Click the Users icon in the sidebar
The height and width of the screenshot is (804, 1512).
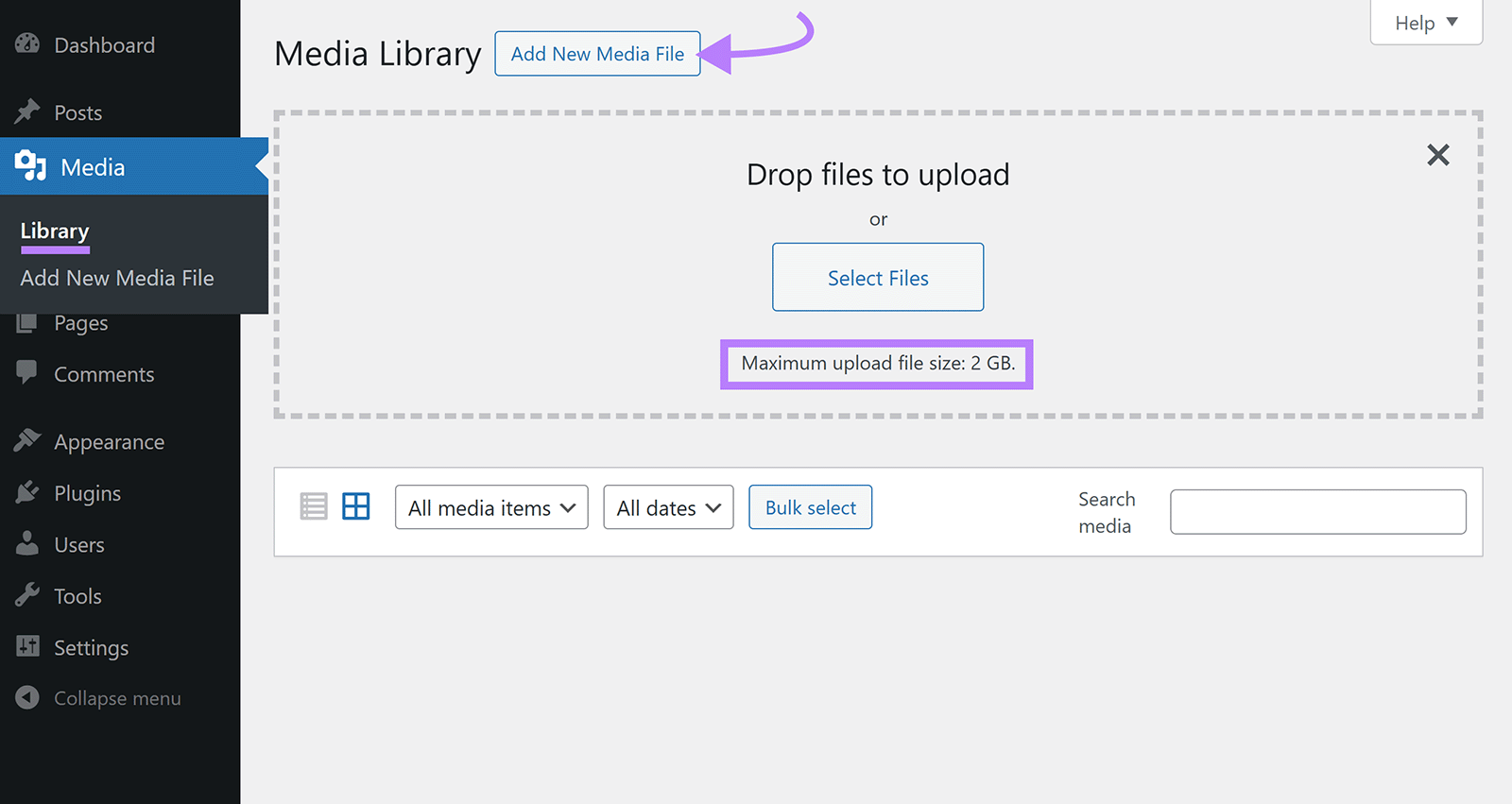point(27,543)
